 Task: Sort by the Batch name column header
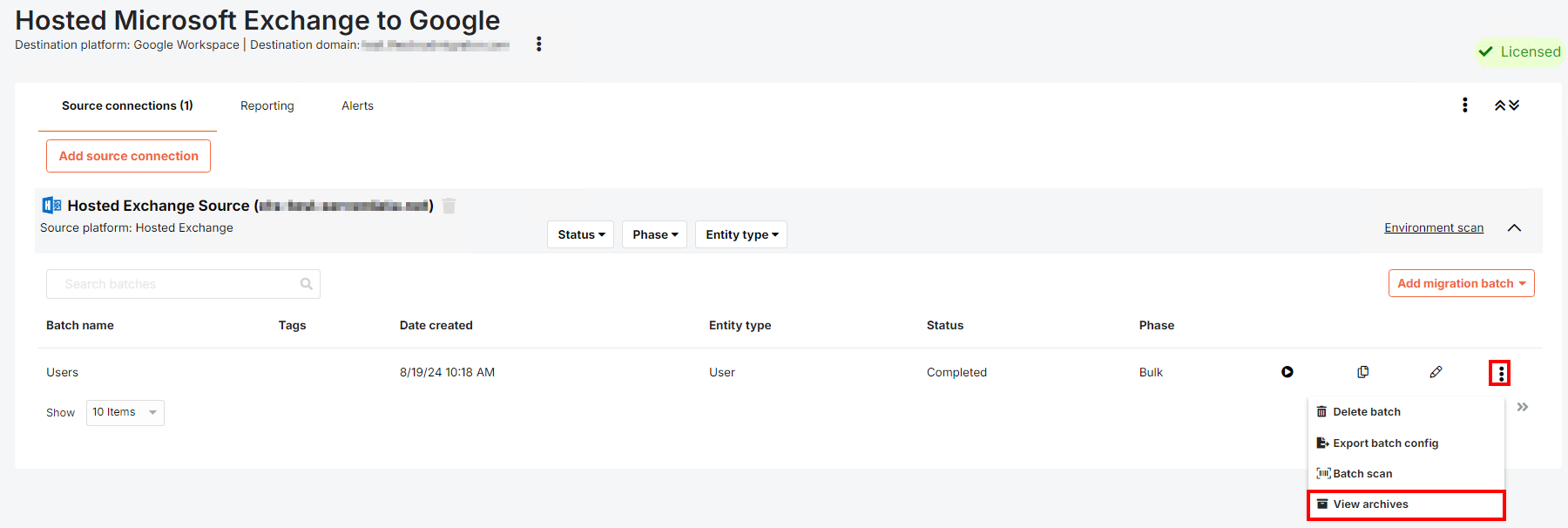80,325
